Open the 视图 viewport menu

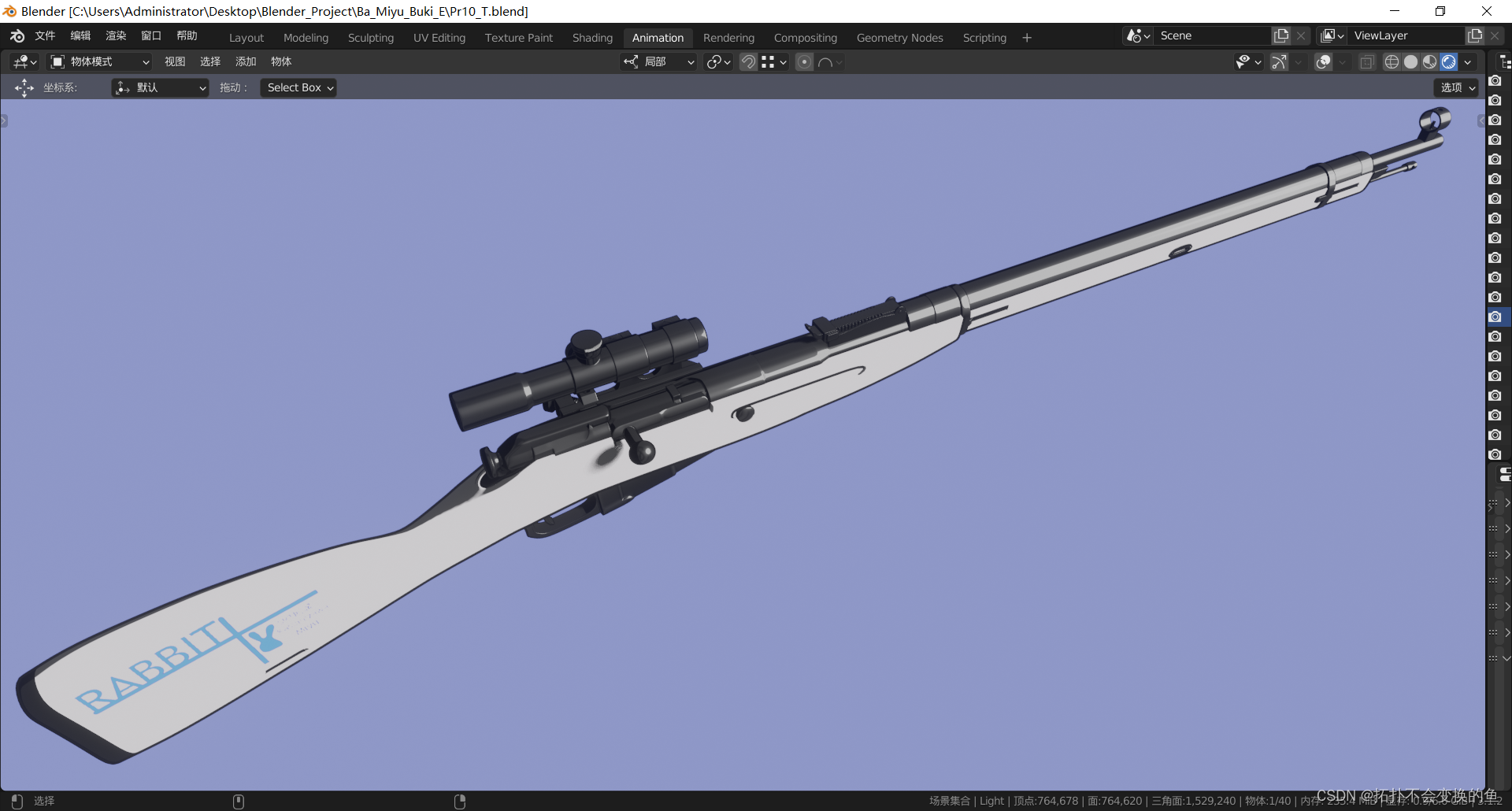coord(175,61)
